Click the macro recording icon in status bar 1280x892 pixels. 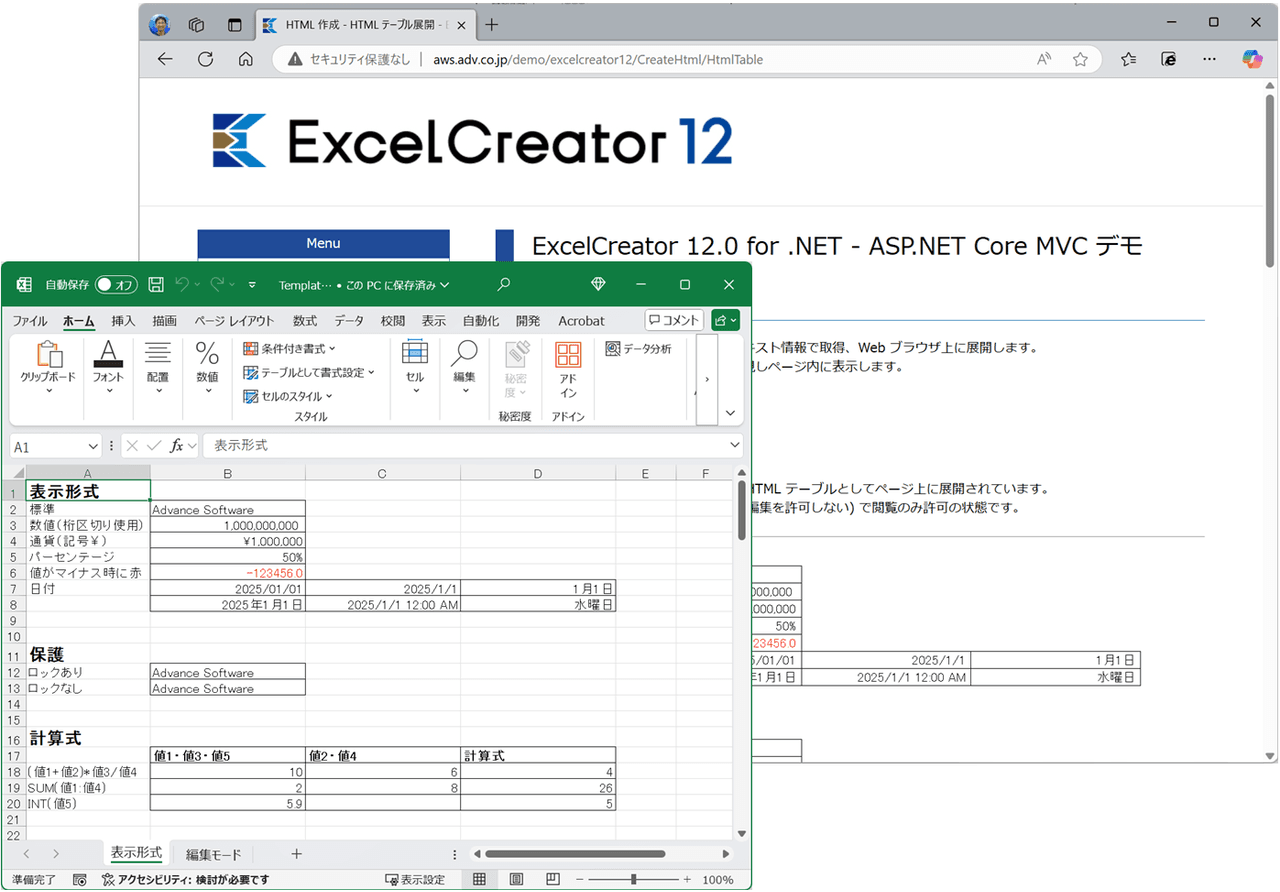pos(80,880)
